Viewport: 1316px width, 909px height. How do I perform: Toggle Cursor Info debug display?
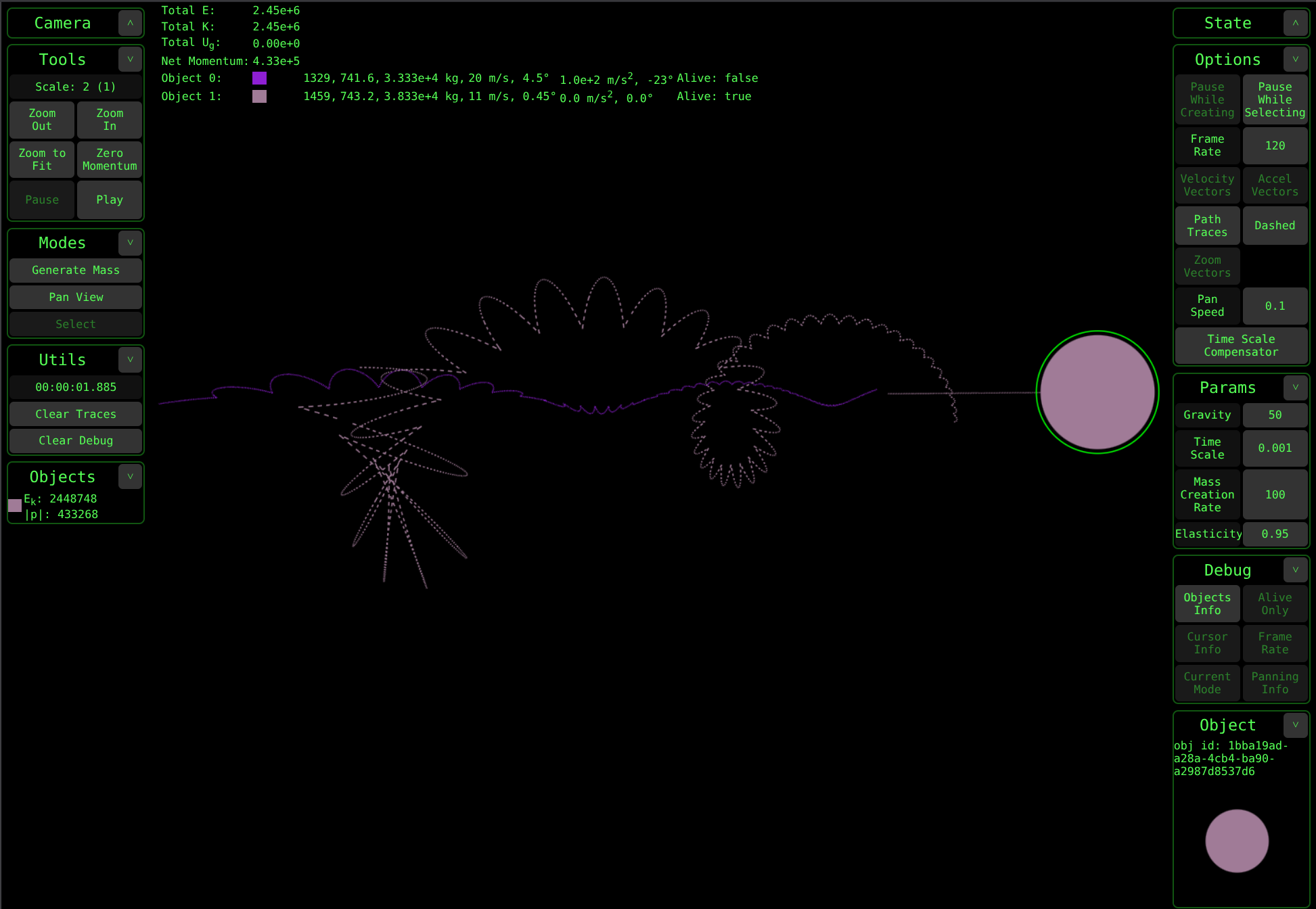pos(1208,643)
